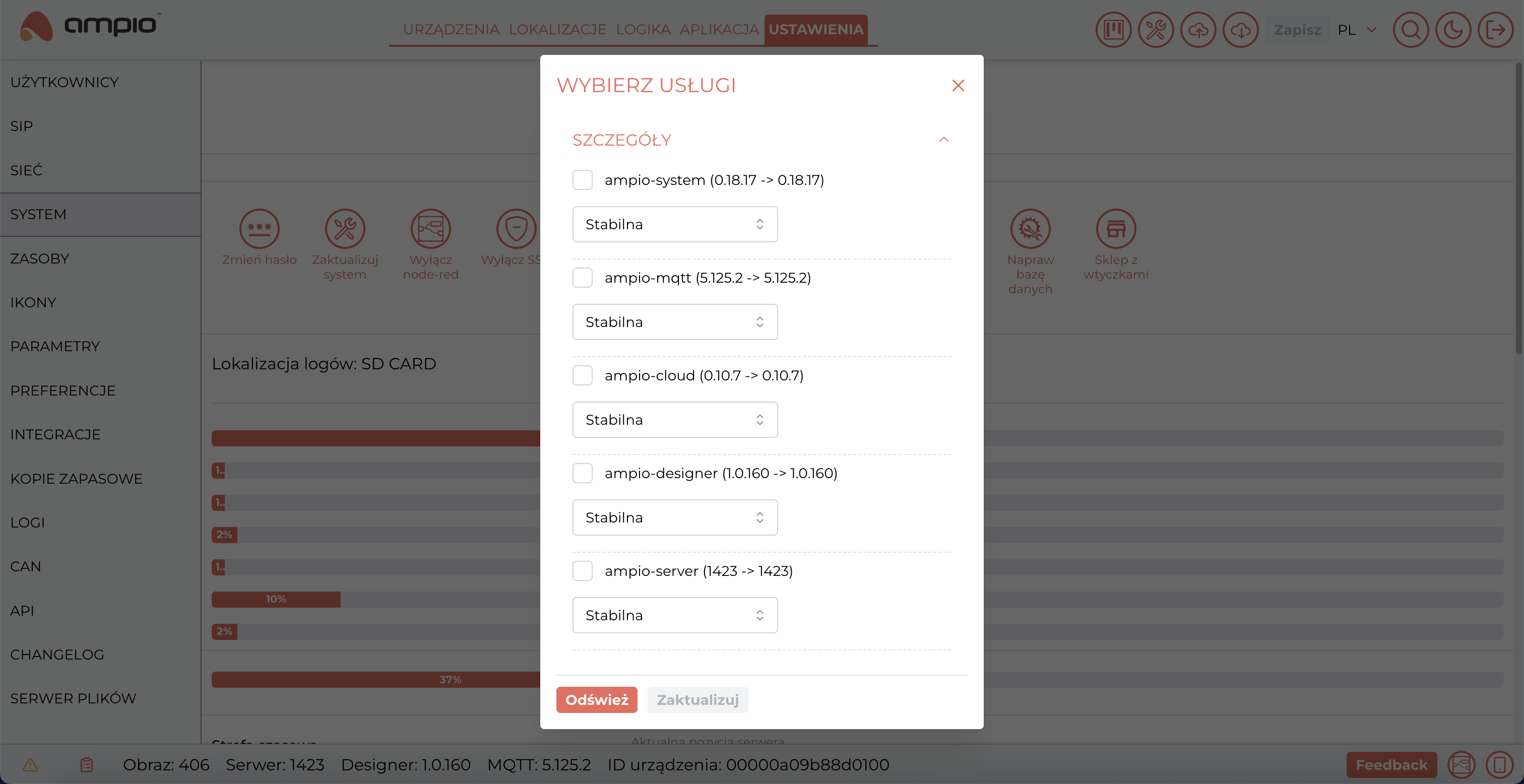Switch to Urządzenia tab
Screen dimensions: 1524x784
451,29
